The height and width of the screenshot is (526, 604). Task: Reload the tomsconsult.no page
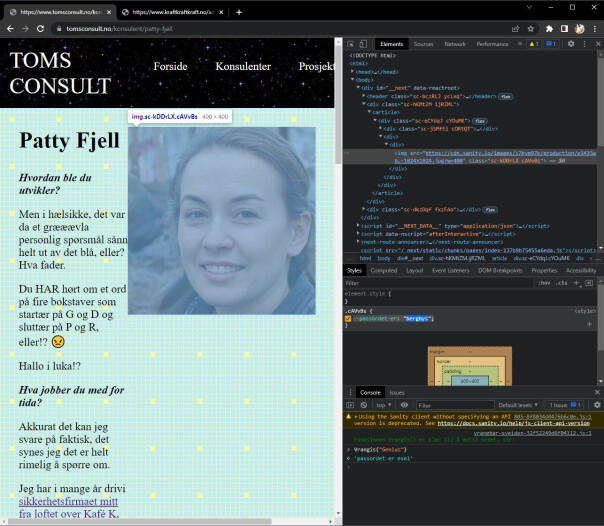[x=40, y=29]
